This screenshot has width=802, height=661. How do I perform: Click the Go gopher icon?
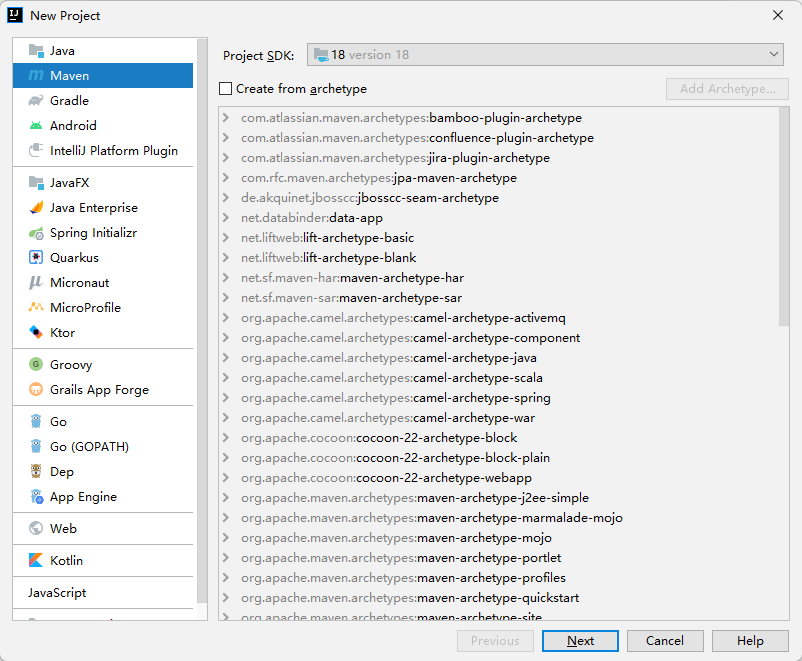(36, 422)
